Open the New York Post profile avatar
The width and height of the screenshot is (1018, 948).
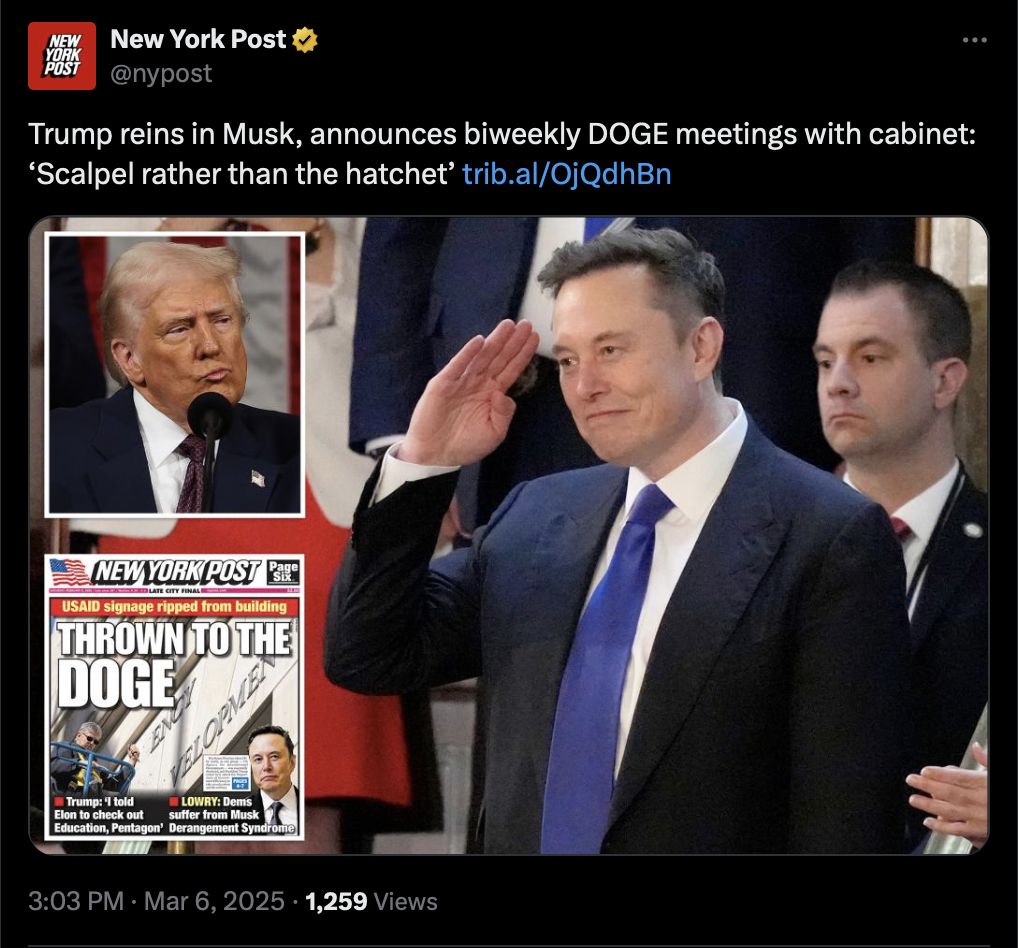[x=62, y=56]
